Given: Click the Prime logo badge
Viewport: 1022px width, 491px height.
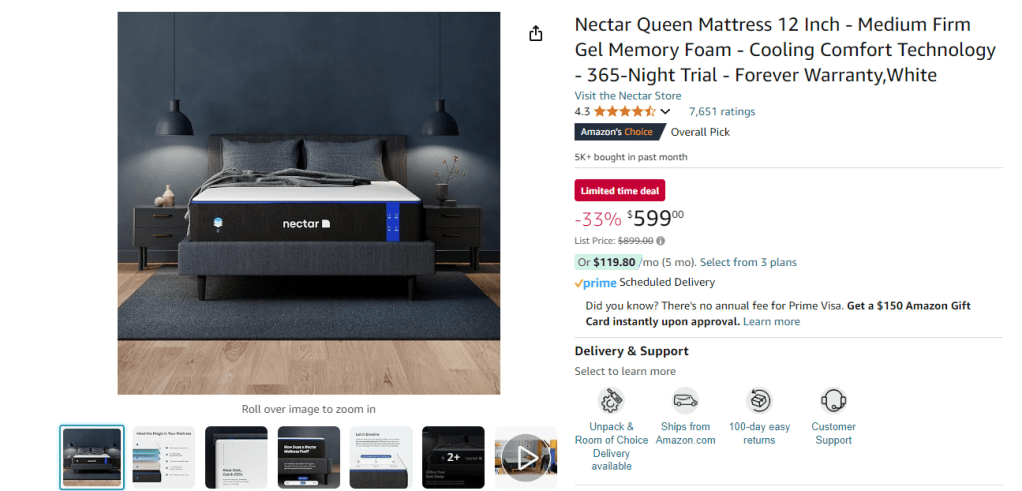Looking at the screenshot, I should tap(595, 283).
